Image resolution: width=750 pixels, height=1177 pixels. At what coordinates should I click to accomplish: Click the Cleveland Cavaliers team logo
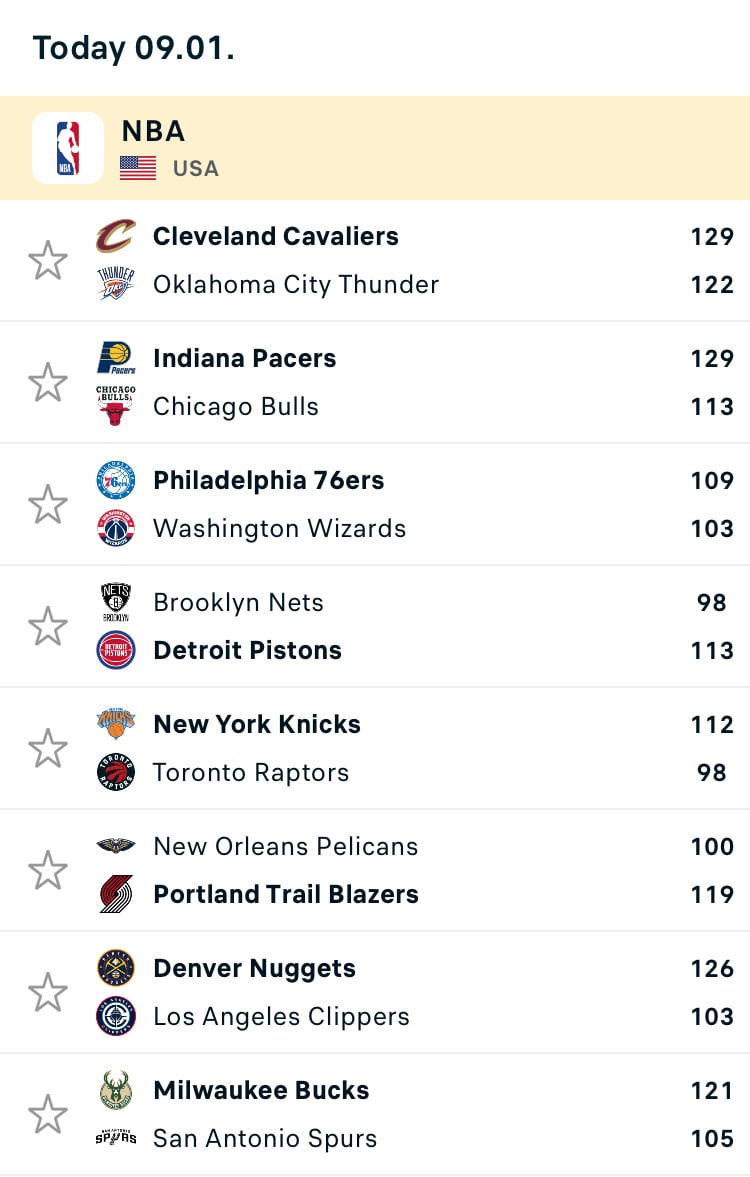(116, 237)
